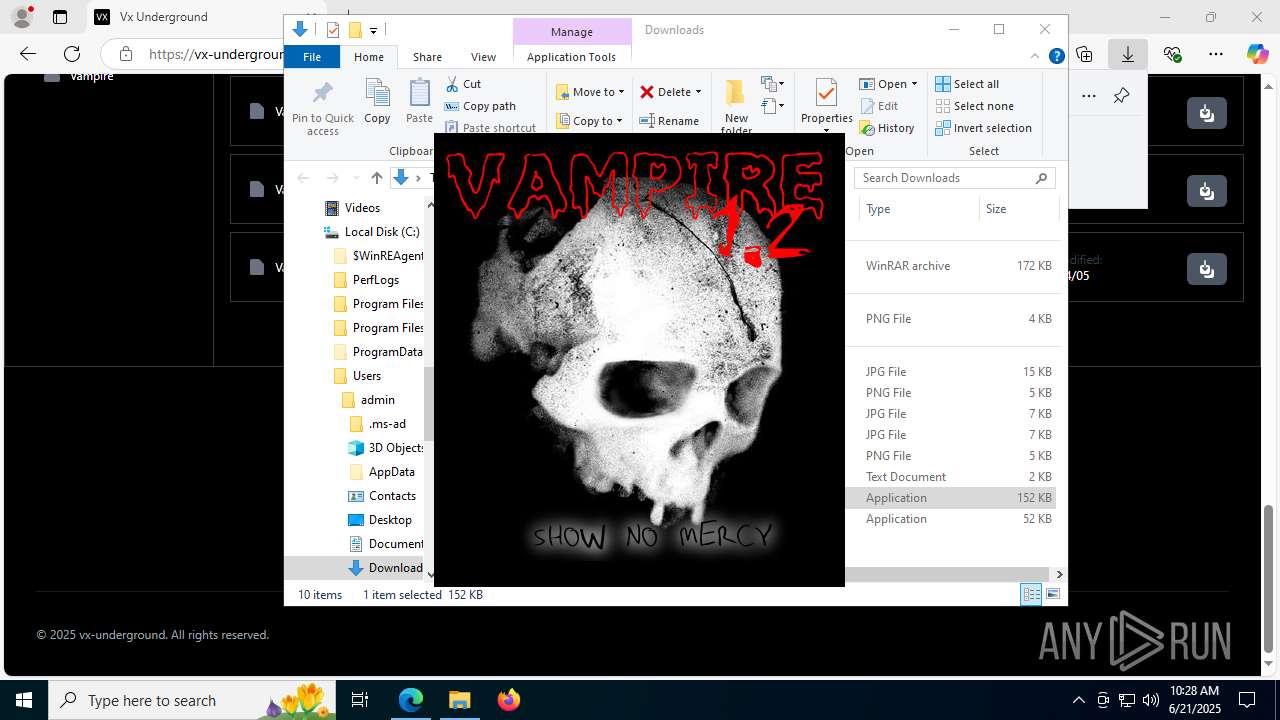The image size is (1280, 720).
Task: Open Explorer Help question mark icon
Action: pos(1056,57)
